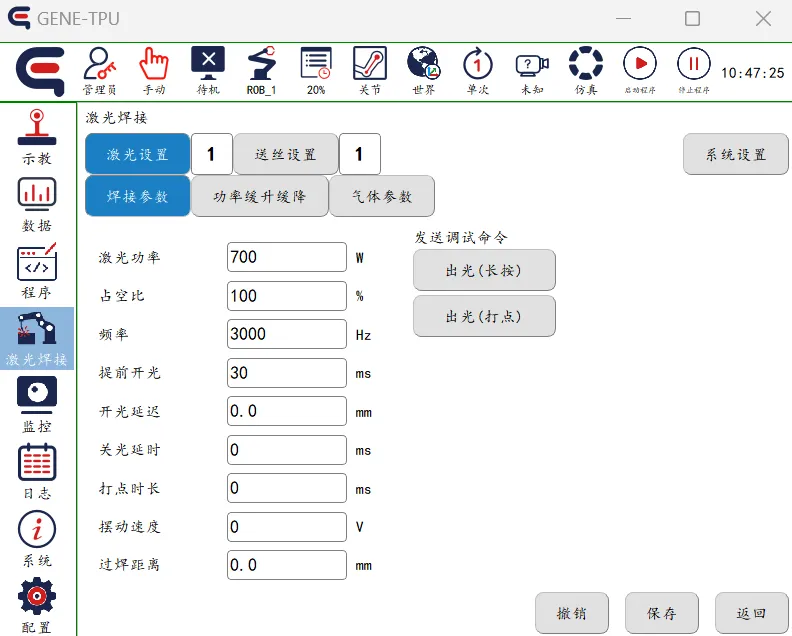Open the 示教 teach panel in sidebar
The height and width of the screenshot is (636, 792).
37,136
